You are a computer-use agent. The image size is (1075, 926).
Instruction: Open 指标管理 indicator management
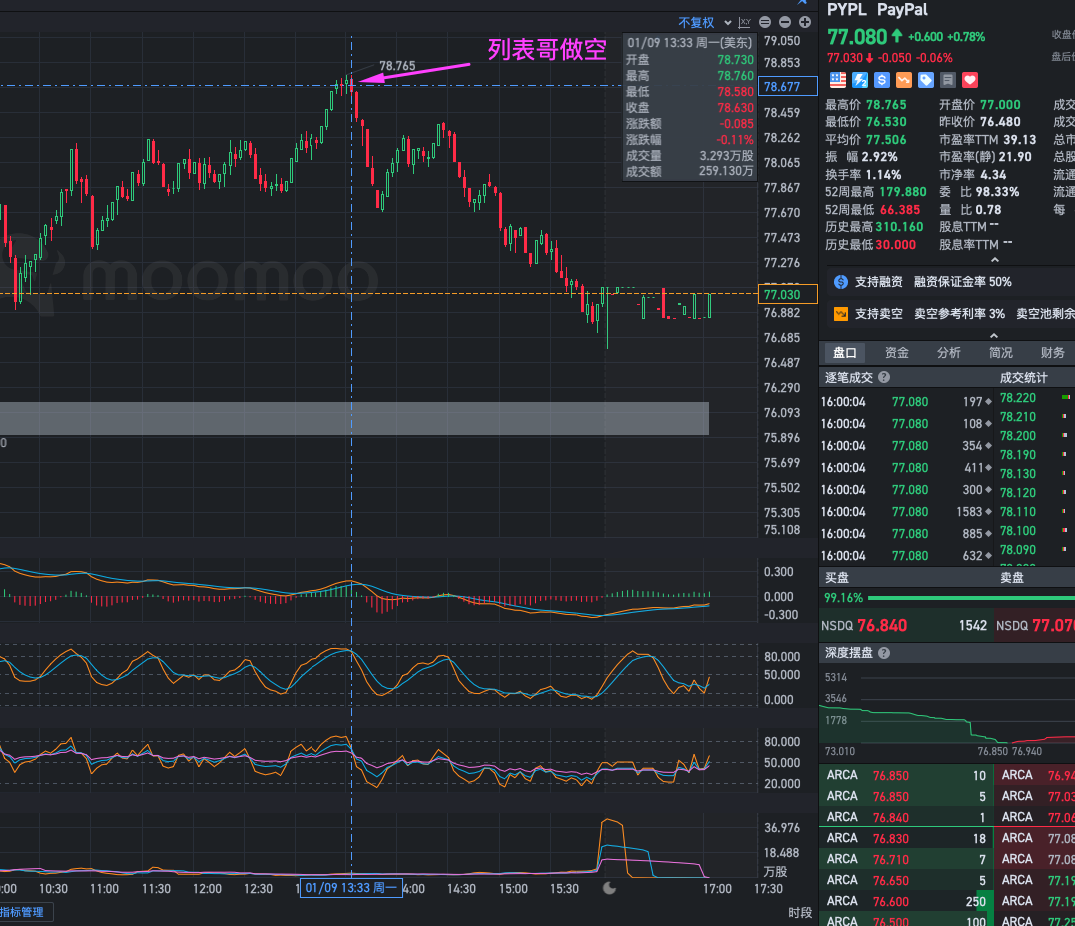(x=23, y=912)
